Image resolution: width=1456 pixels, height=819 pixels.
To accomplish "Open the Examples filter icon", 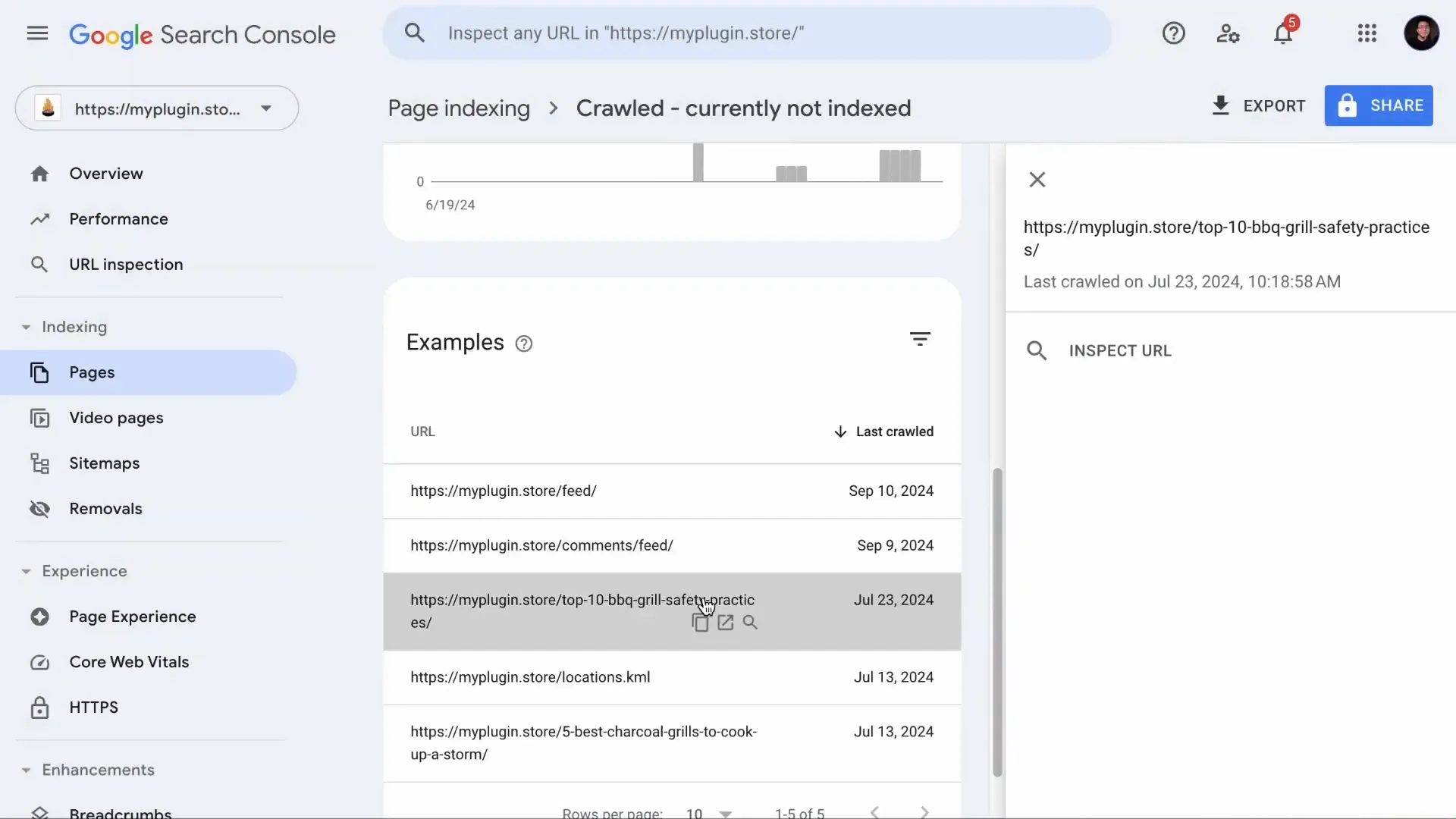I will coord(920,339).
